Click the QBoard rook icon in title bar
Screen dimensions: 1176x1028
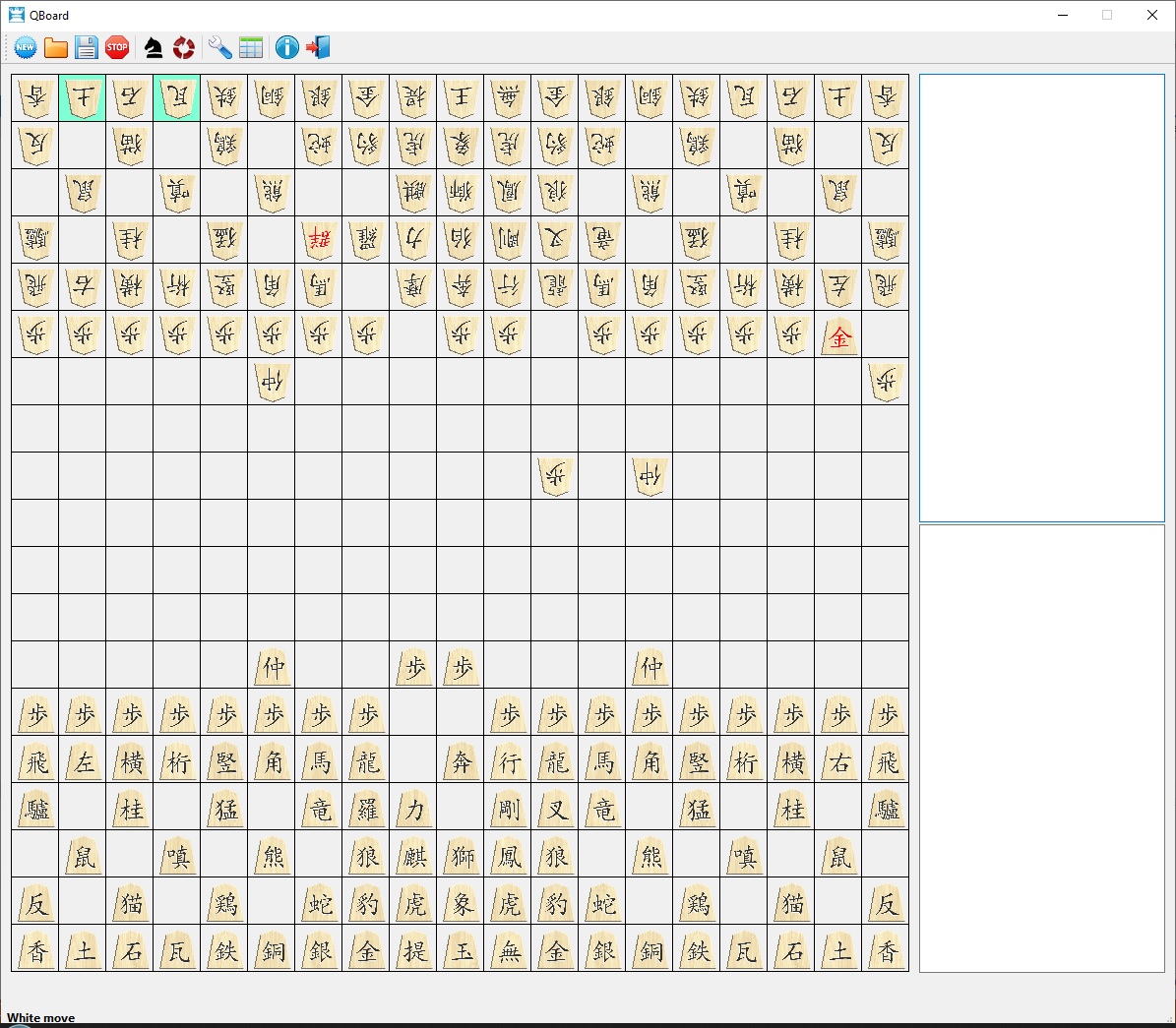click(17, 14)
